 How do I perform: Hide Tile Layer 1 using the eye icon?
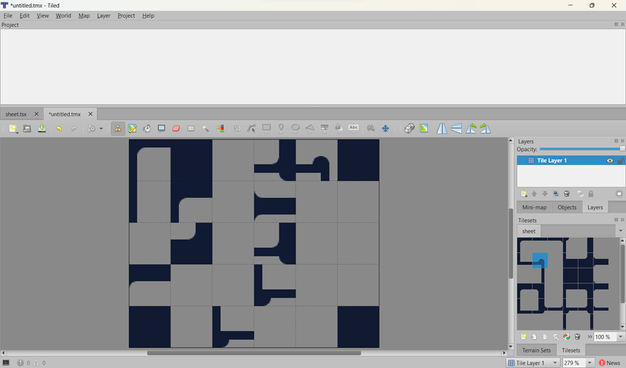610,160
